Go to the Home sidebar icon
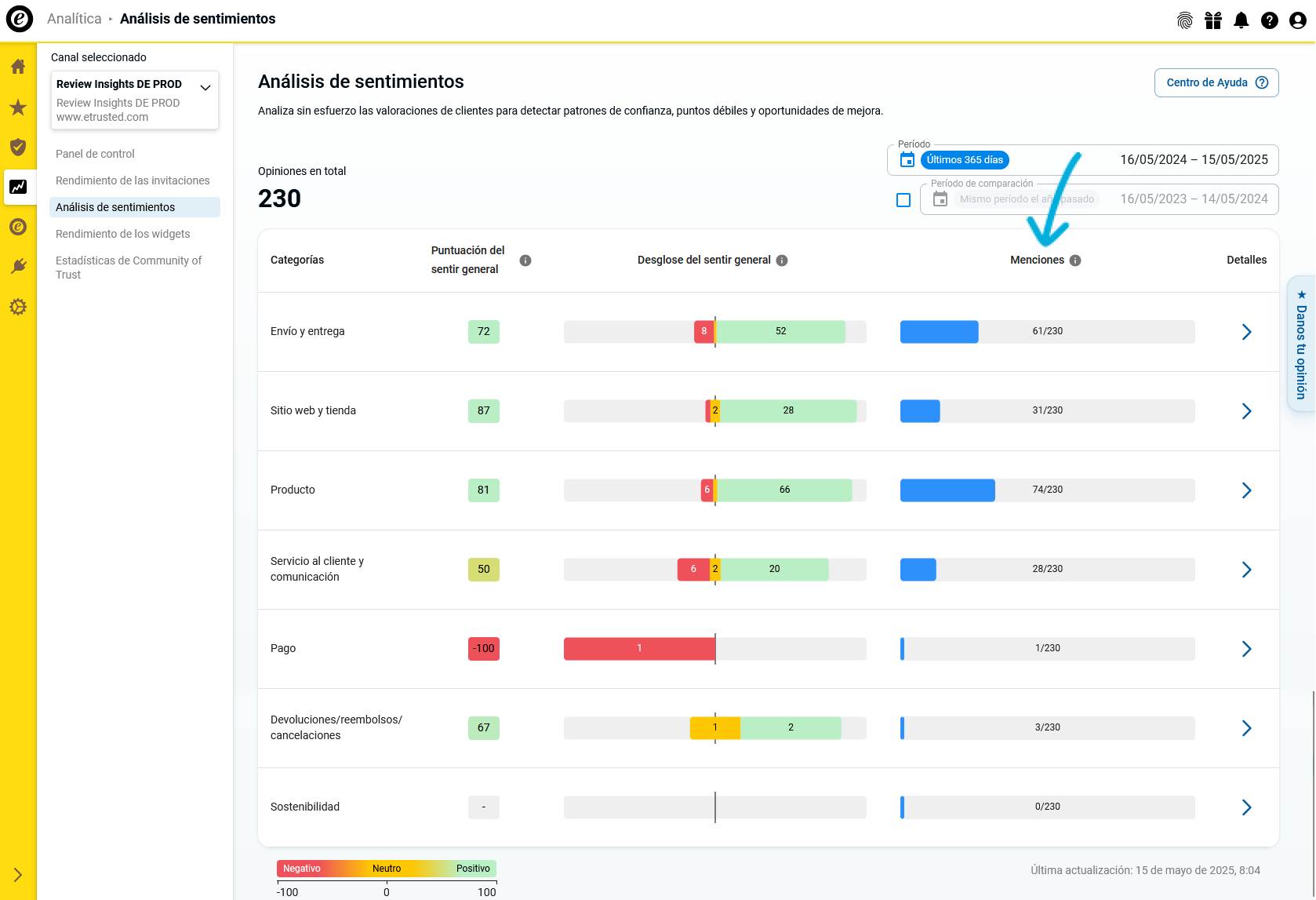The height and width of the screenshot is (900, 1316). [x=18, y=67]
